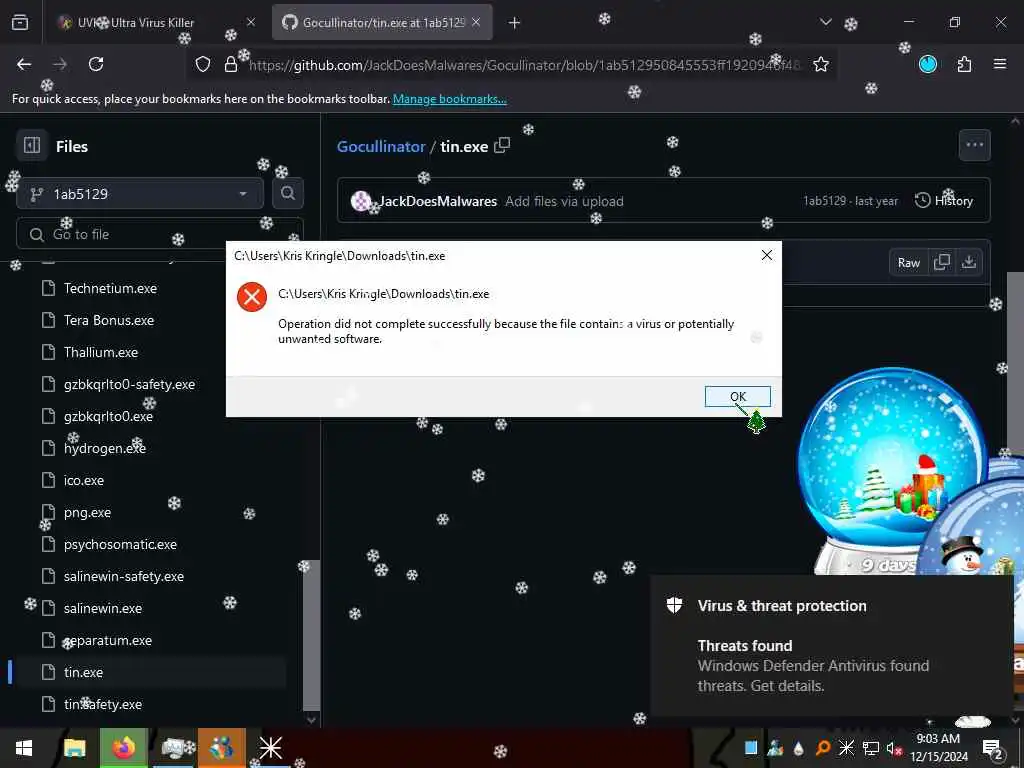Open the three-dots more options button

coord(974,144)
